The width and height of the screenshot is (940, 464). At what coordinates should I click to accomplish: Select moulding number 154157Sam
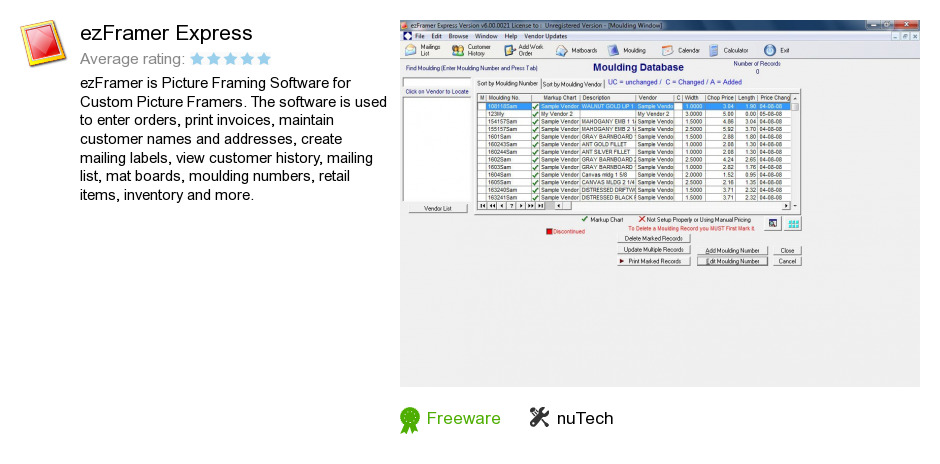(x=508, y=122)
